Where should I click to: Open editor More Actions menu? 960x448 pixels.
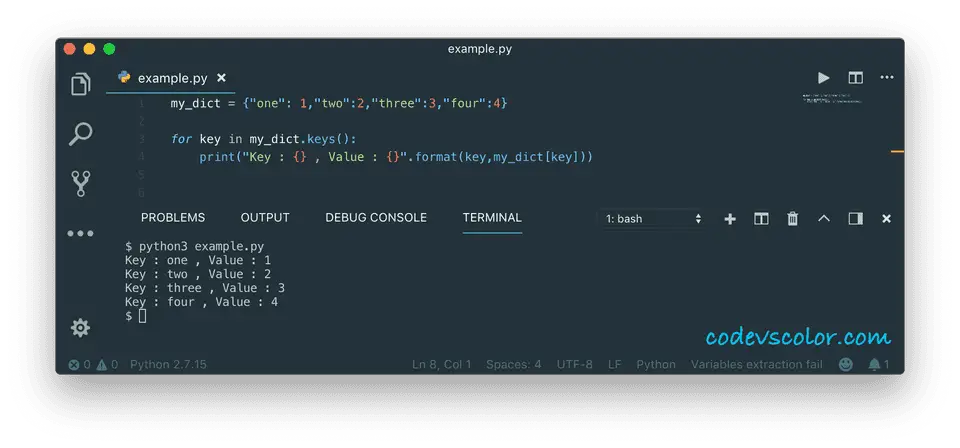pos(887,77)
